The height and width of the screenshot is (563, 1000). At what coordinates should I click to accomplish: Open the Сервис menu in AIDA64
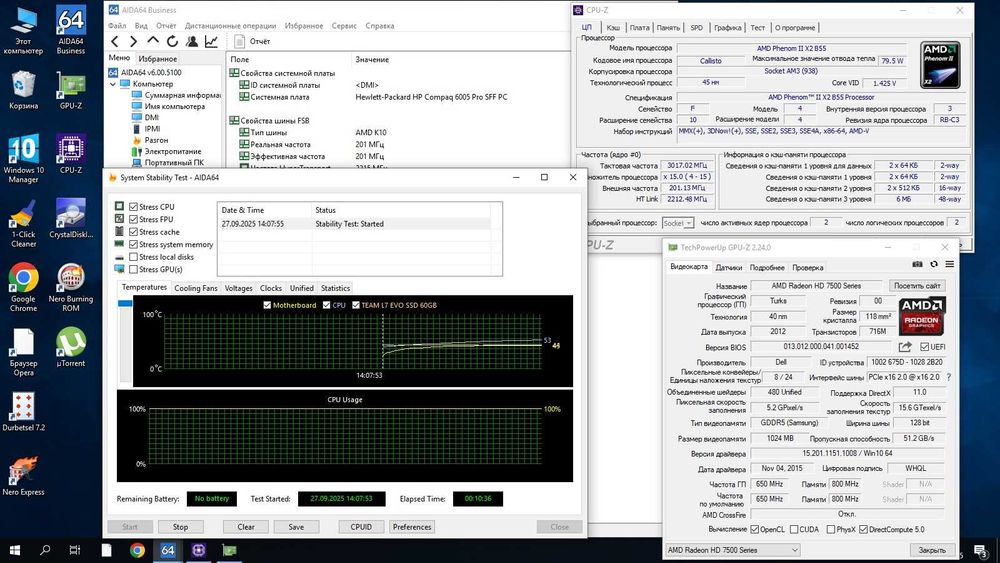[x=344, y=26]
